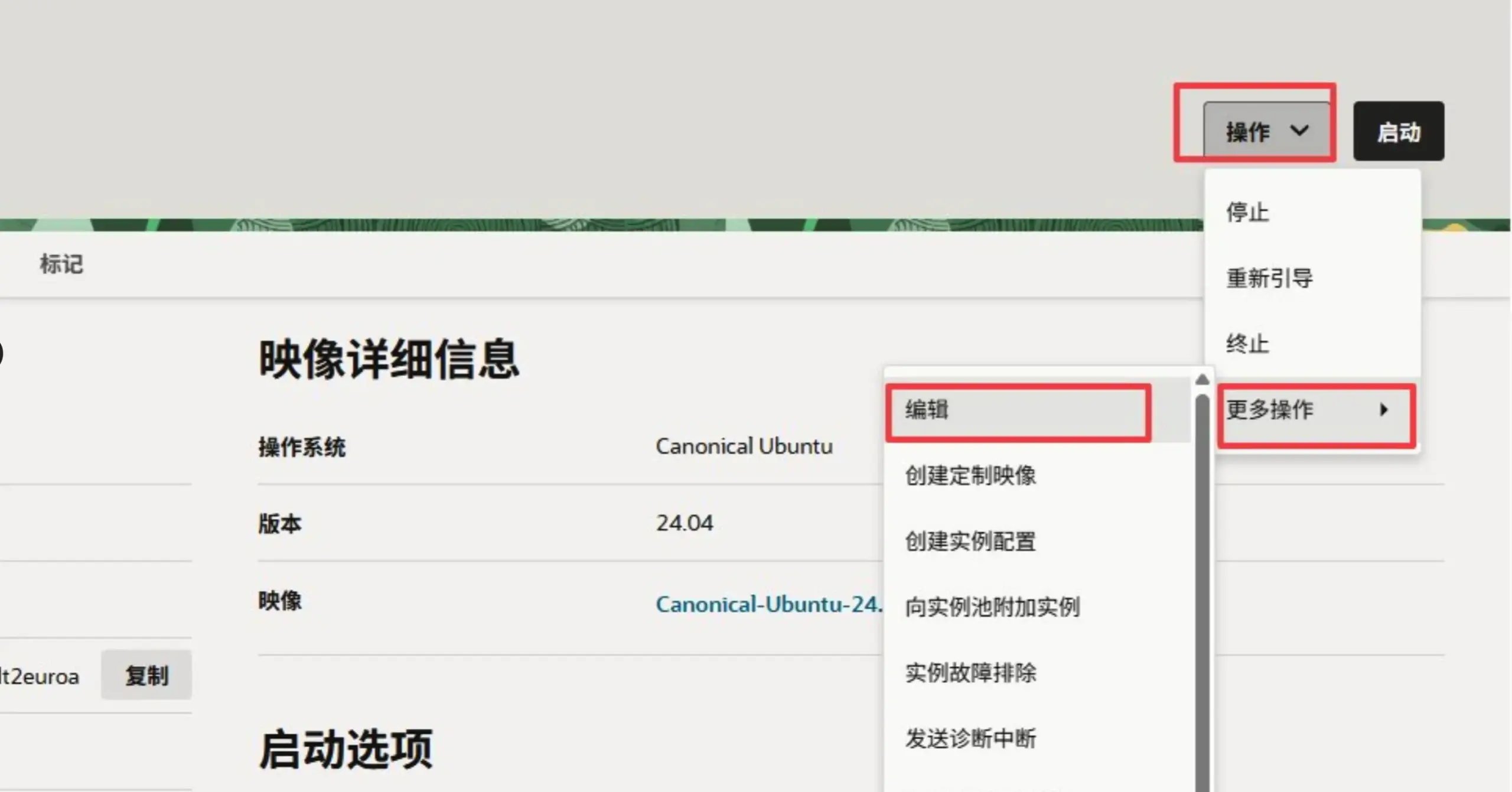The width and height of the screenshot is (1512, 792).
Task: Choose 终止 from the actions menu
Action: coord(1312,343)
